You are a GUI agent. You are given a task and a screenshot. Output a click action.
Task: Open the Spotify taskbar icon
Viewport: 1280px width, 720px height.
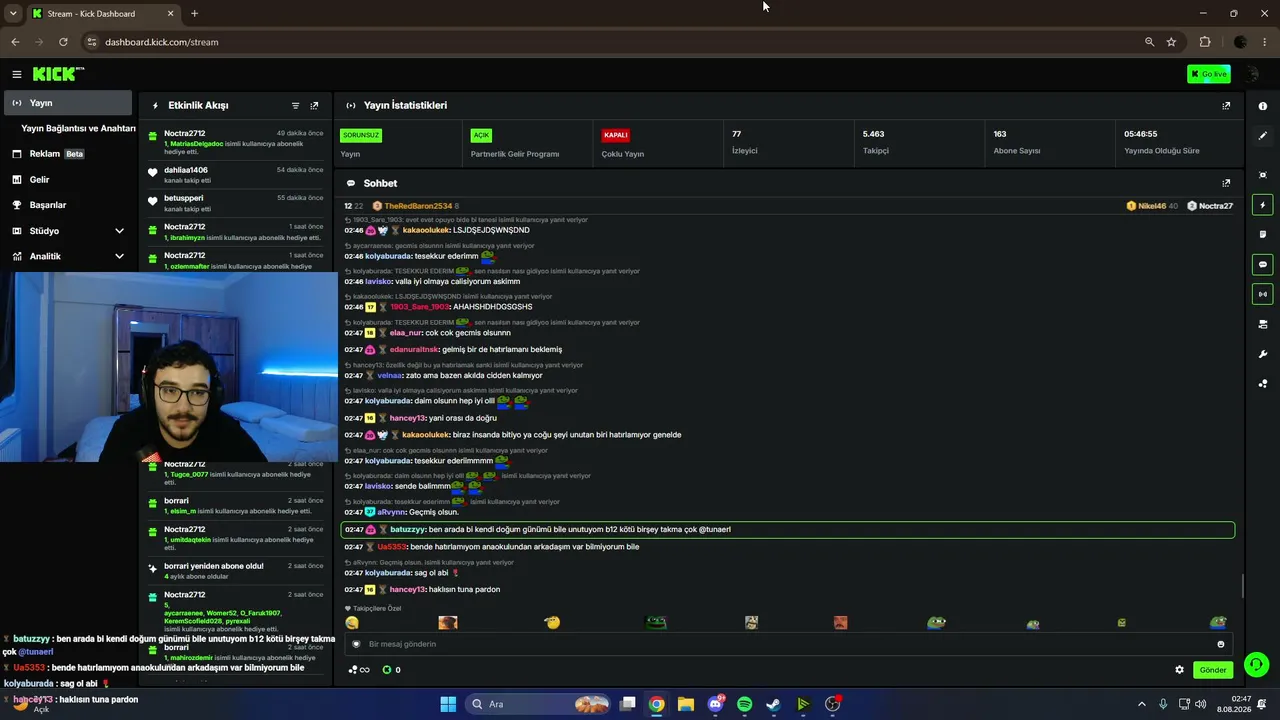pyautogui.click(x=744, y=704)
